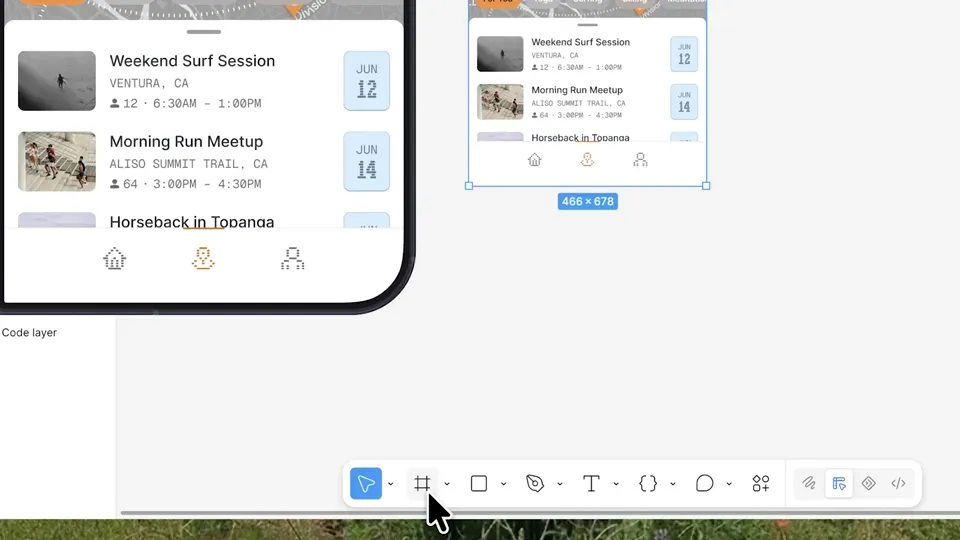Screen dimensions: 960x540
Task: Click 'Horseback in Topanga' title in large mockup
Action: point(192,222)
